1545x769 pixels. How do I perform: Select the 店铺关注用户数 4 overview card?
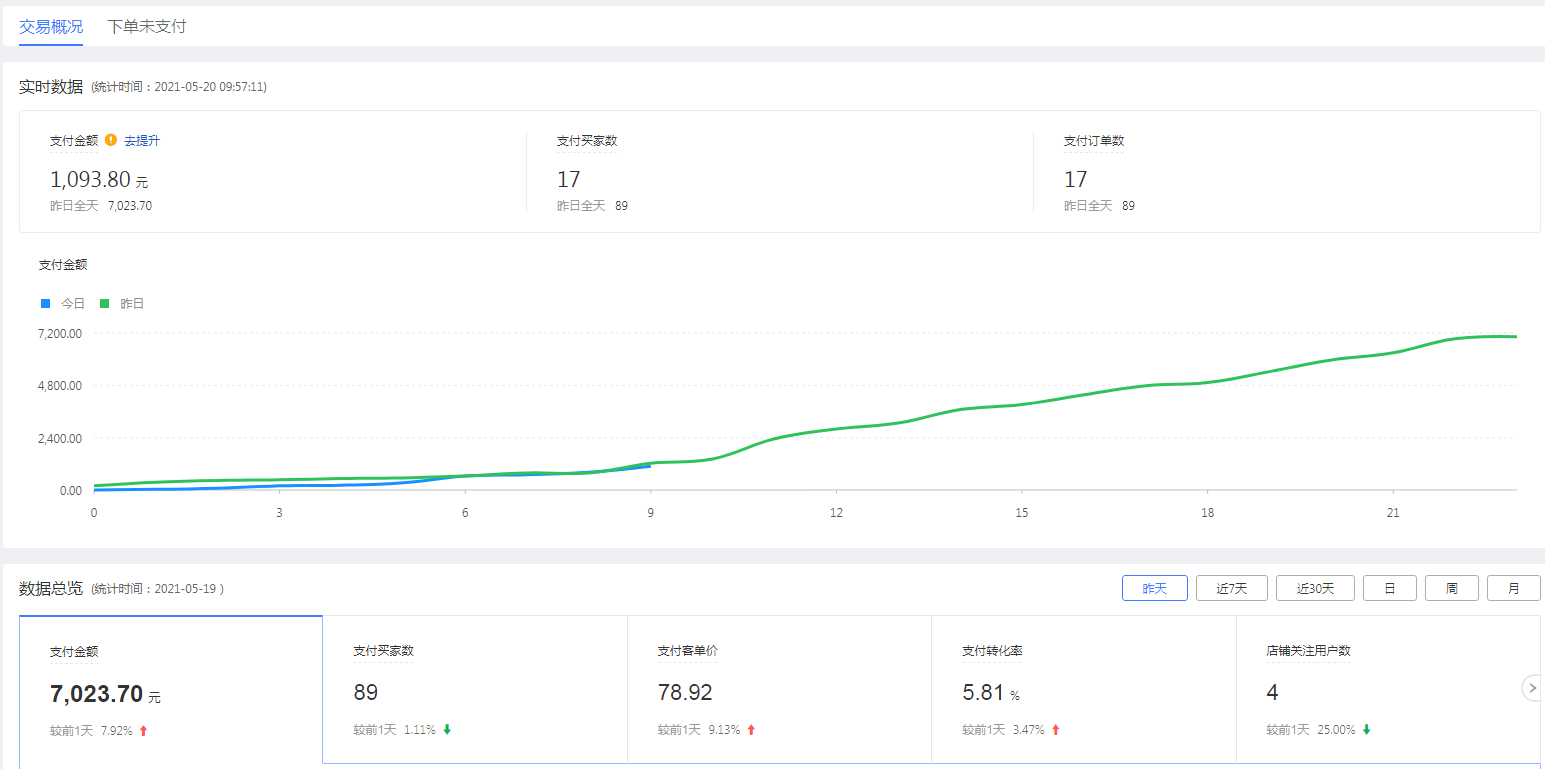click(1388, 690)
